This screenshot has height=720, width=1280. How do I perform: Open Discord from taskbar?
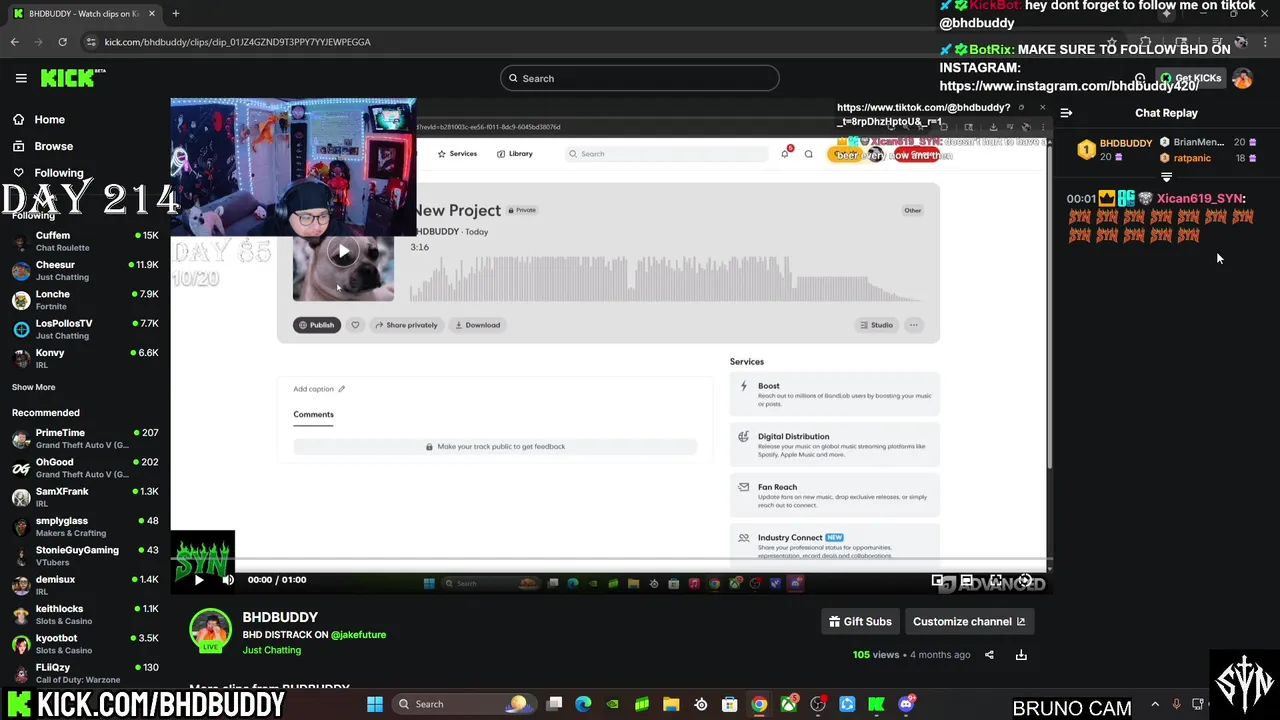(x=906, y=704)
